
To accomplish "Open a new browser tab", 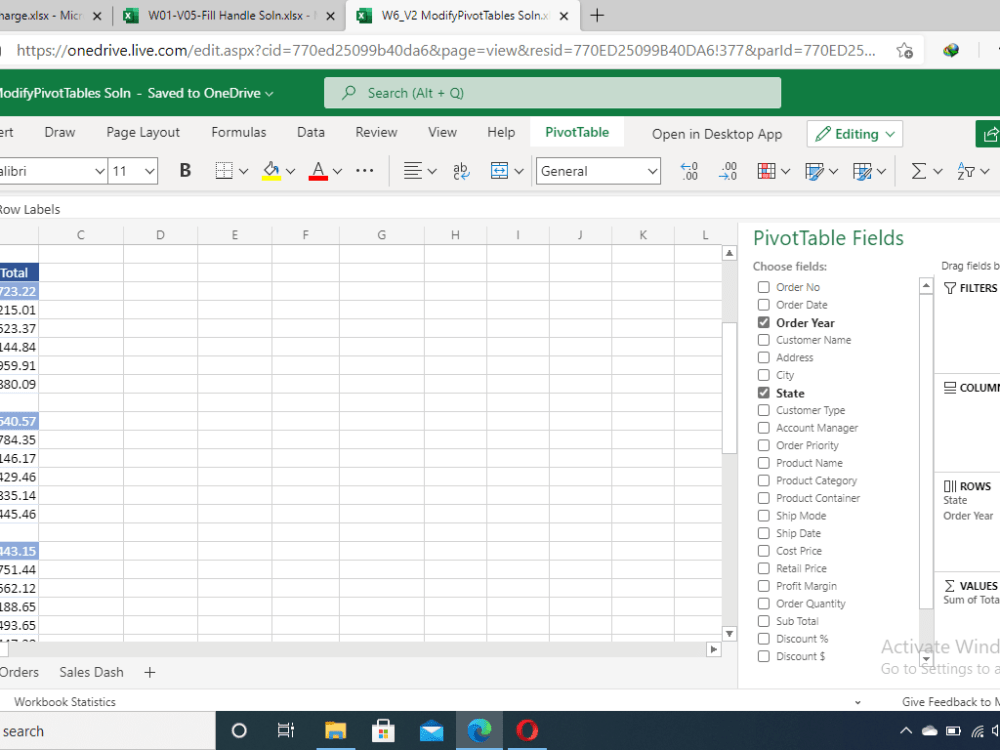I will coord(597,15).
